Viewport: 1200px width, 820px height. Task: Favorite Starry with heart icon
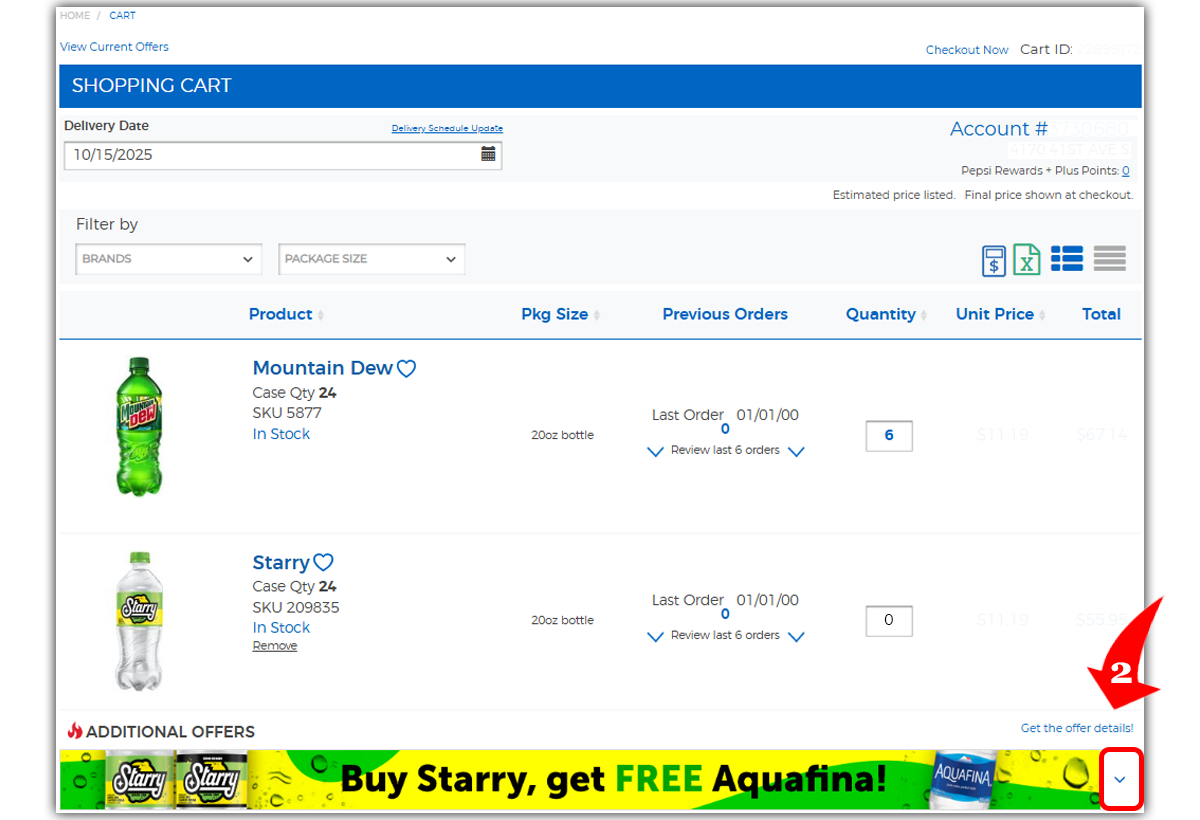click(323, 563)
